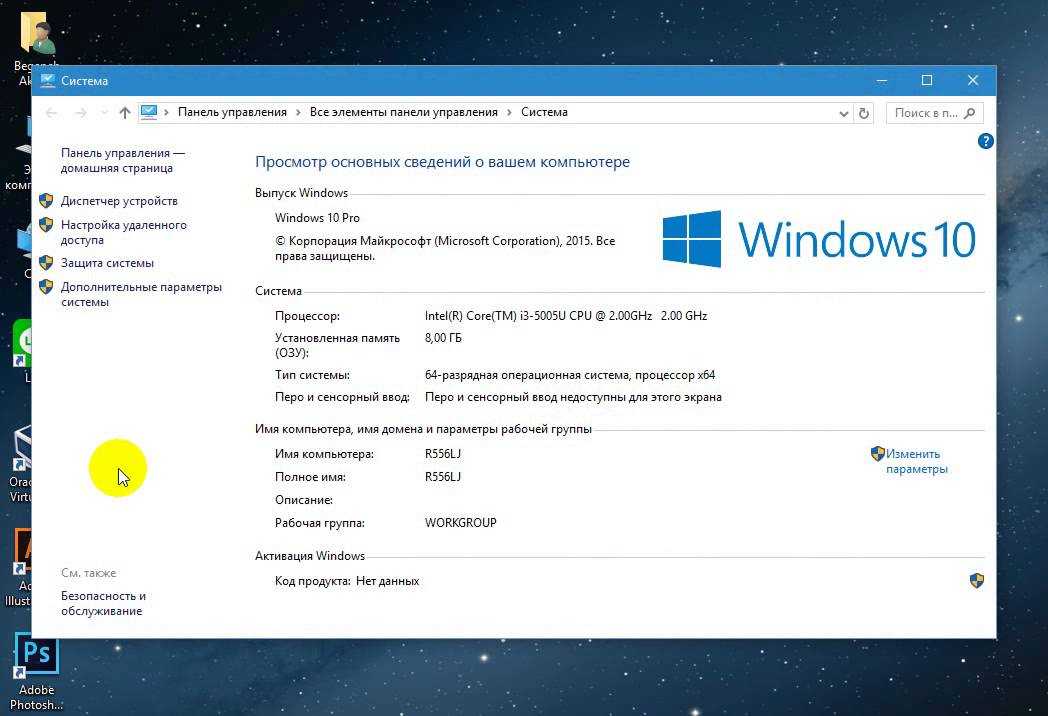Click the 8,00 ГБ memory value
The image size is (1048, 716).
point(443,338)
